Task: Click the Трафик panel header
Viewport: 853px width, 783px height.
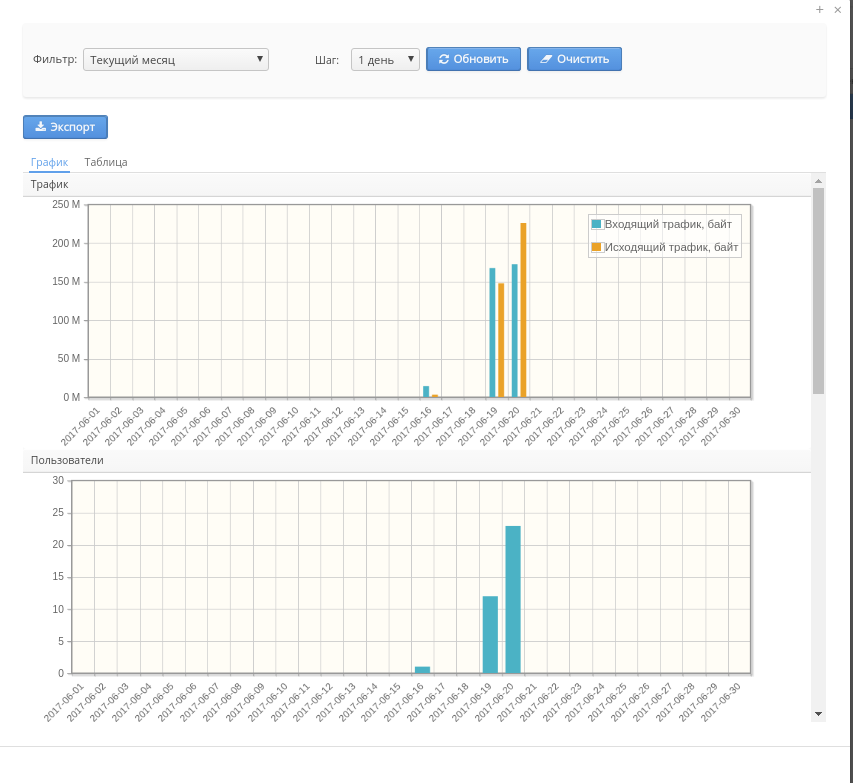Action: click(49, 184)
